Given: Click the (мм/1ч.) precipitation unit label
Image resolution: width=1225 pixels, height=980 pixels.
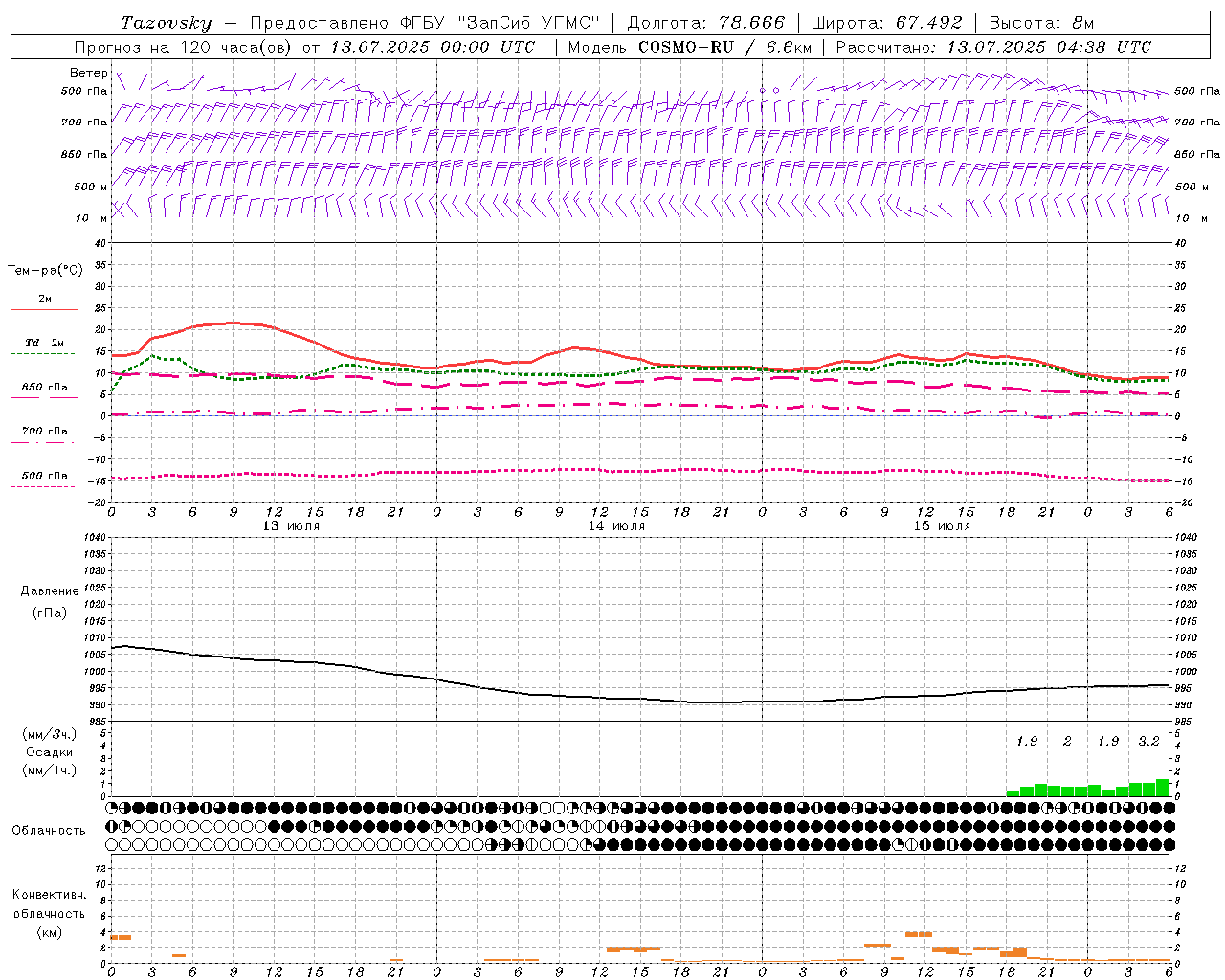Looking at the screenshot, I should 50,770.
